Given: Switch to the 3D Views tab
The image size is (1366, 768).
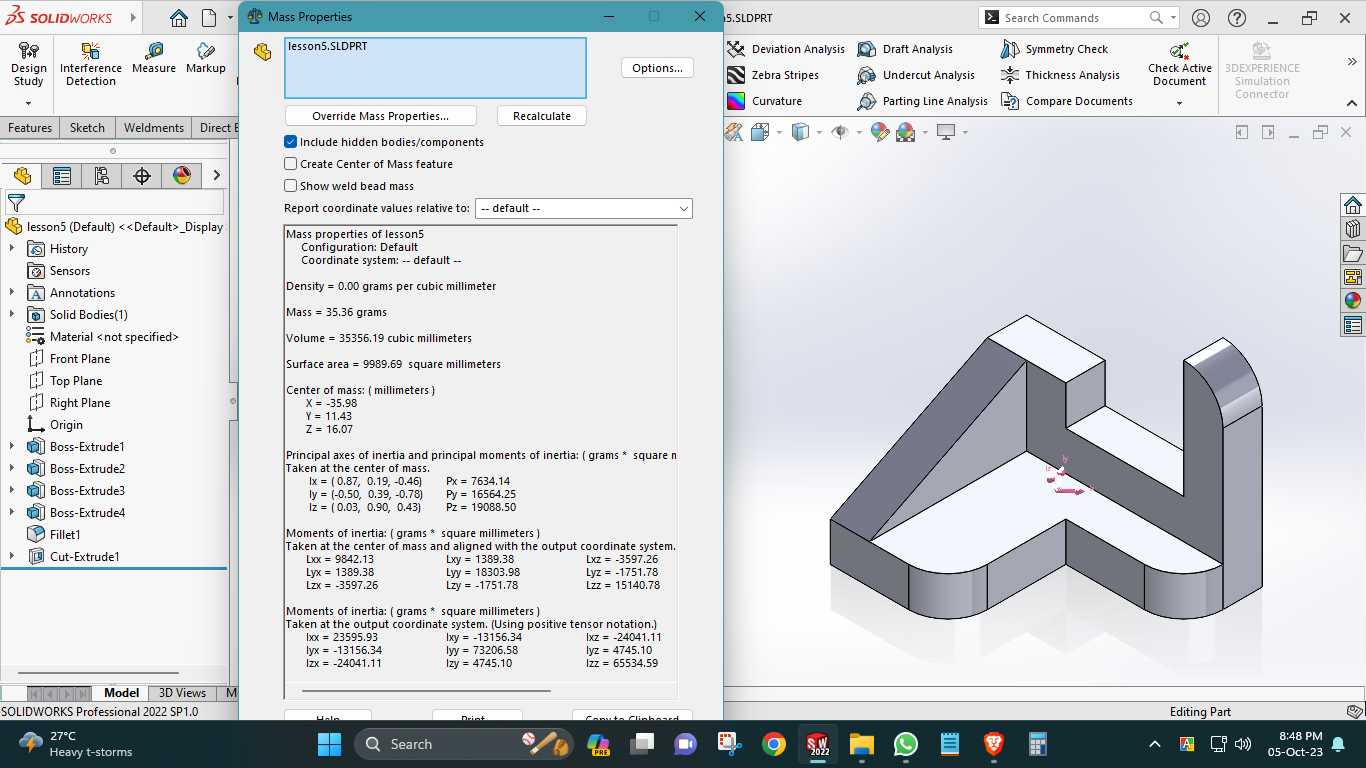Looking at the screenshot, I should 182,693.
